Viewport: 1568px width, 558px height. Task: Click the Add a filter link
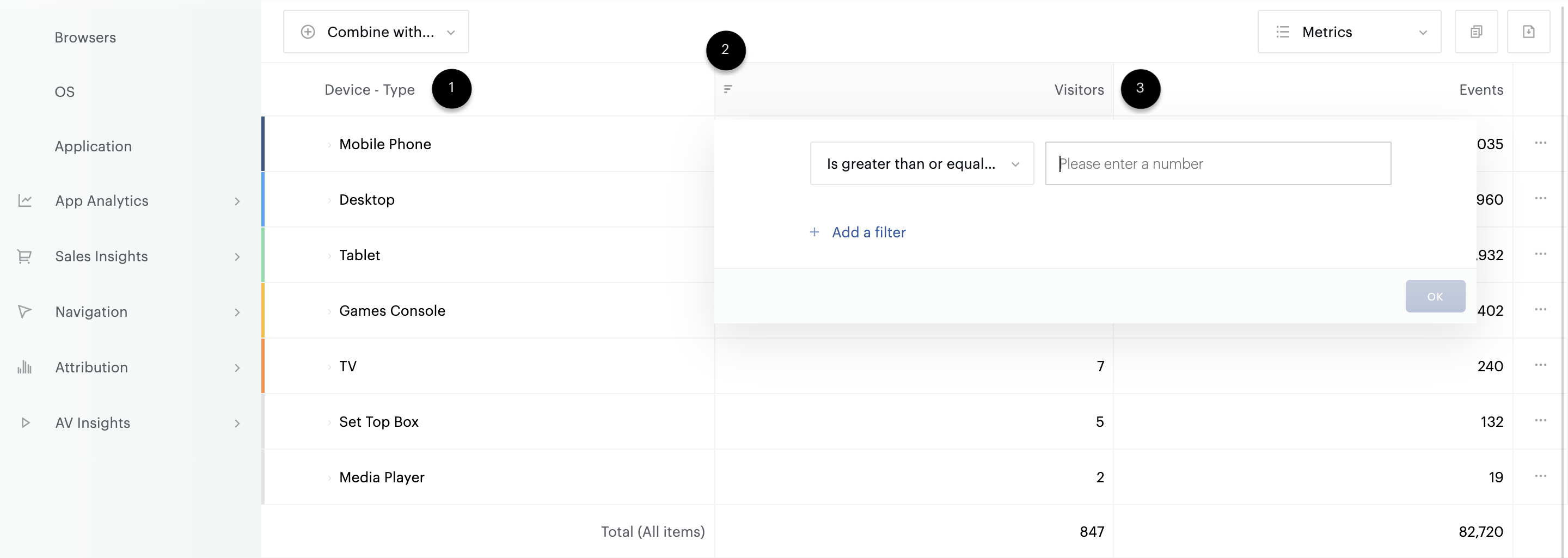pos(868,232)
